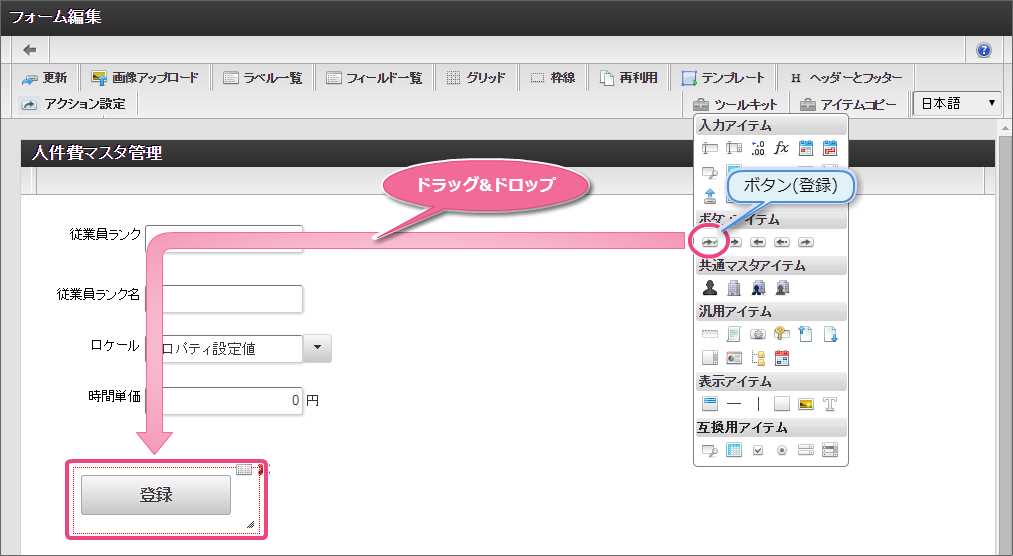This screenshot has height=556, width=1013.
Task: Open the アイテムコピー panel
Action: [848, 105]
